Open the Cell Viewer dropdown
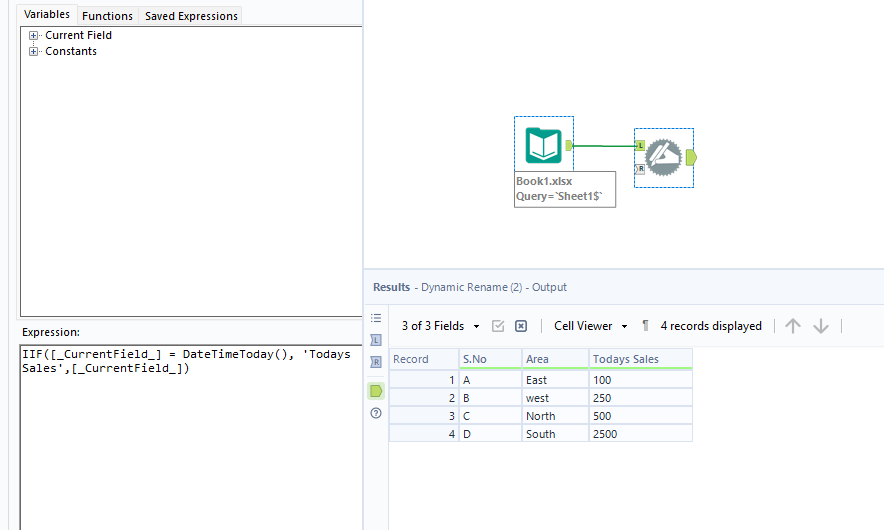 pyautogui.click(x=591, y=326)
